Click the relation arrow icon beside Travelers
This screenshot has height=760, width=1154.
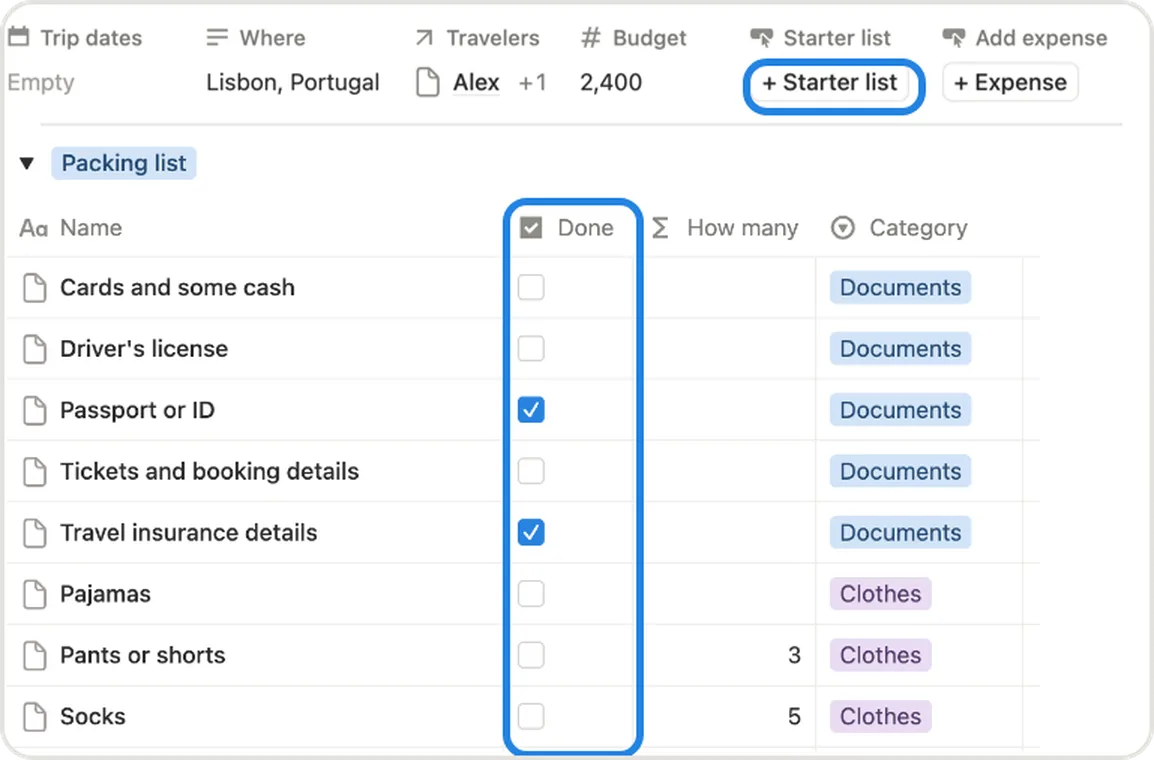[x=424, y=37]
